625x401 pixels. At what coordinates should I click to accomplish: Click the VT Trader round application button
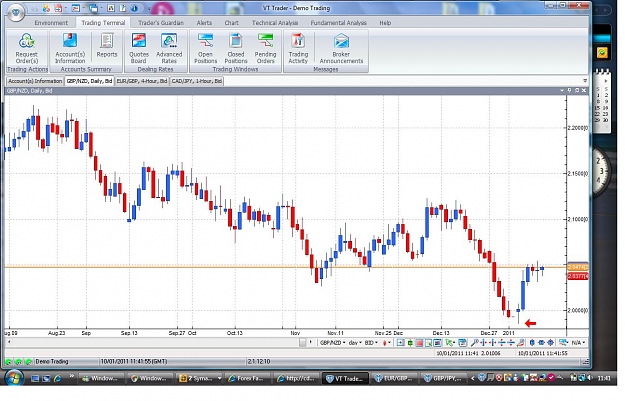pos(16,12)
